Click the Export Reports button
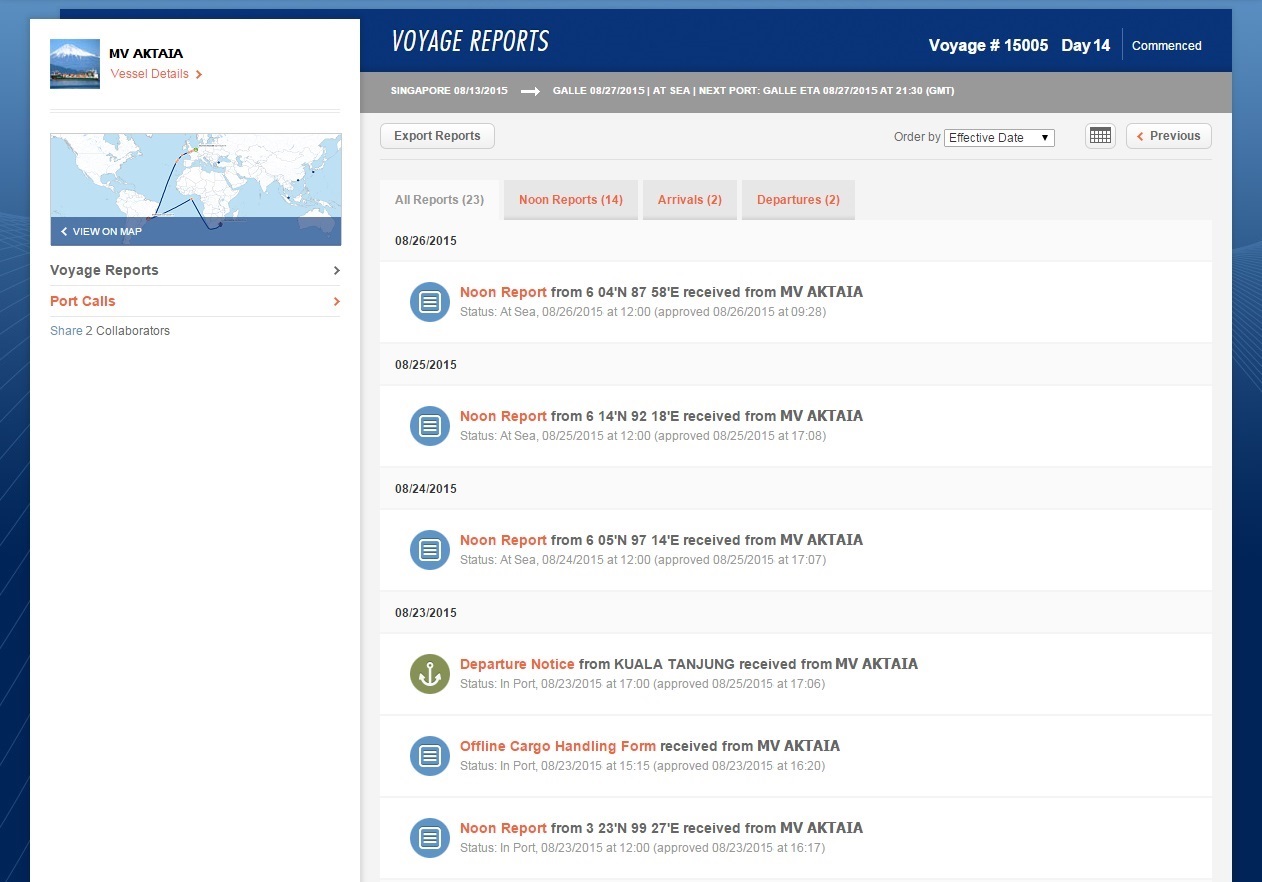This screenshot has height=882, width=1262. 437,135
